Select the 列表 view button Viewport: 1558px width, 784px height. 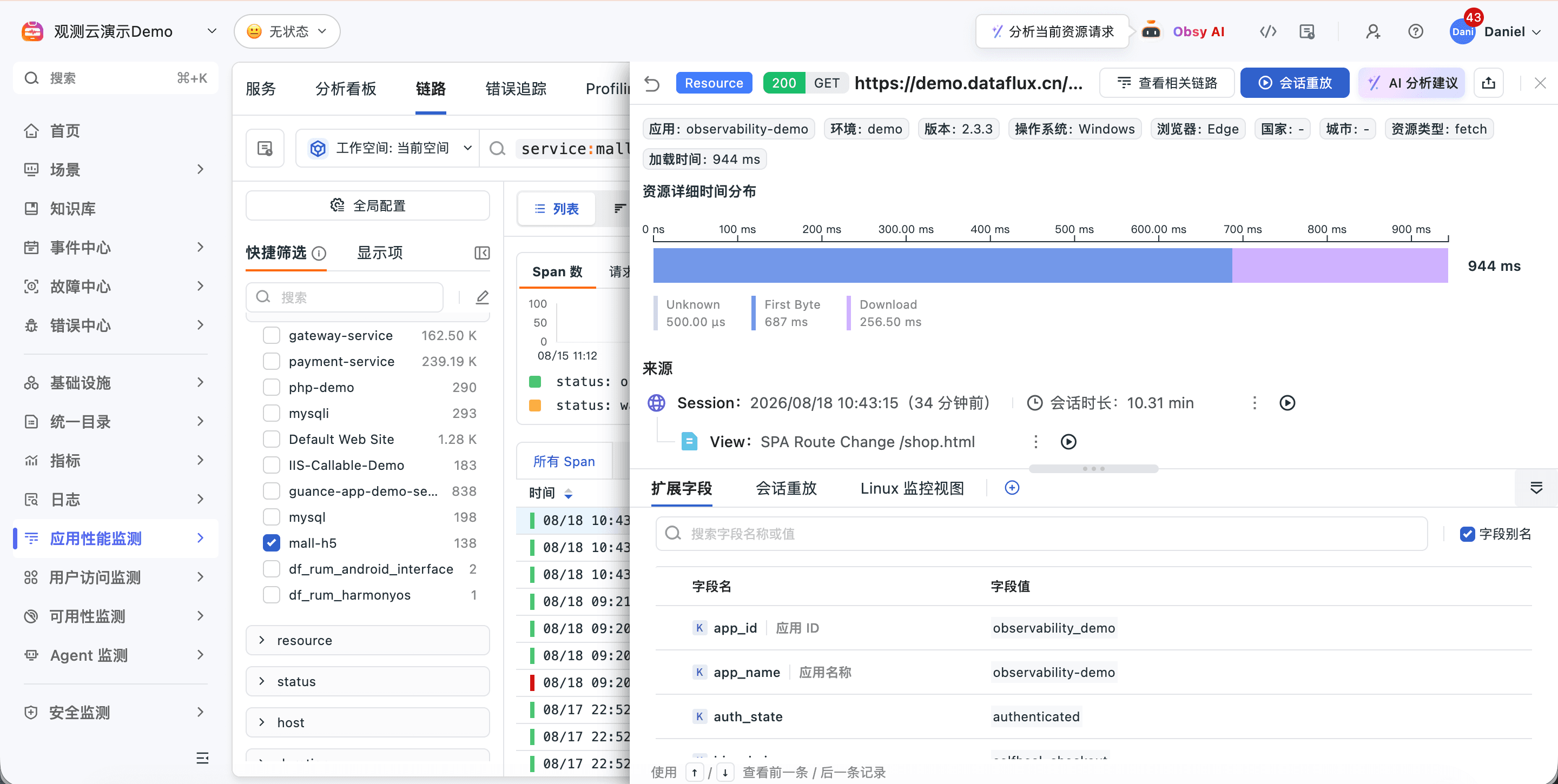tap(557, 209)
